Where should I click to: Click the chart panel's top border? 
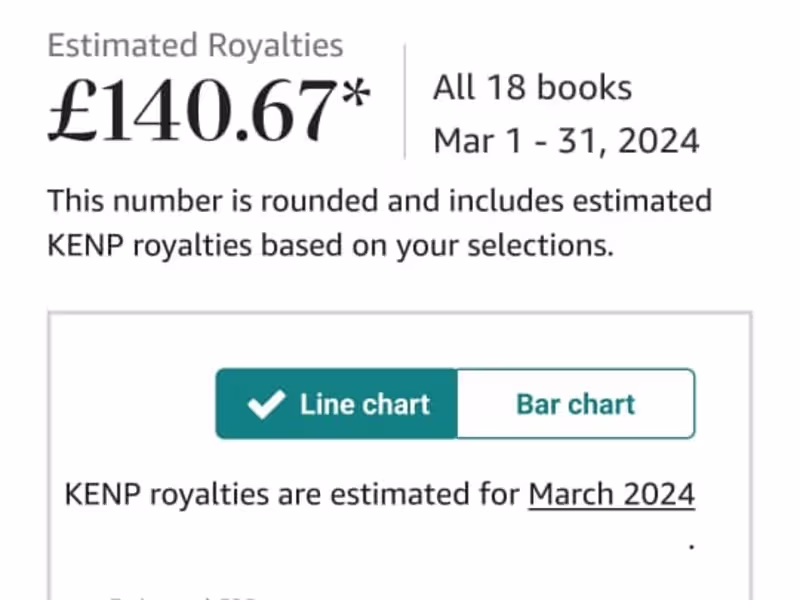(400, 313)
